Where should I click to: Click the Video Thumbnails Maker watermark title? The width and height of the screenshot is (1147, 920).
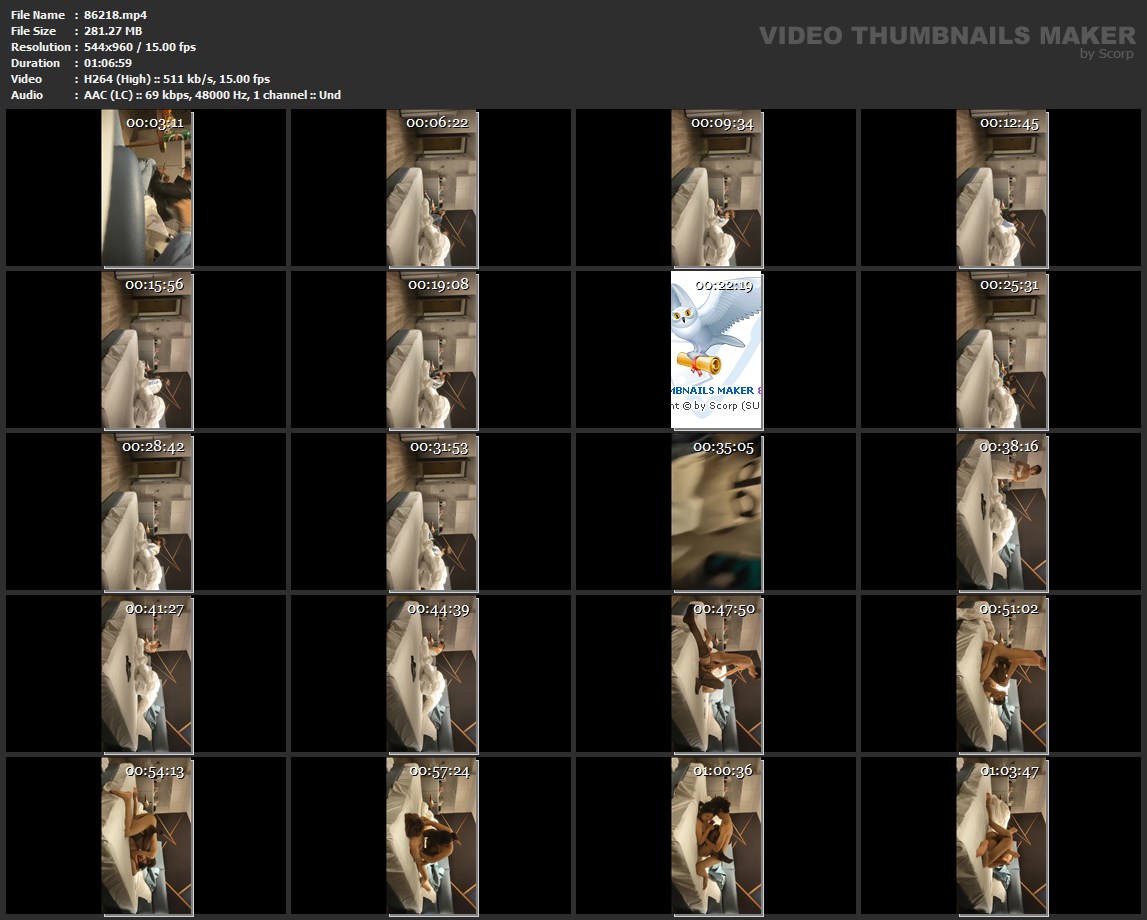pyautogui.click(x=946, y=35)
